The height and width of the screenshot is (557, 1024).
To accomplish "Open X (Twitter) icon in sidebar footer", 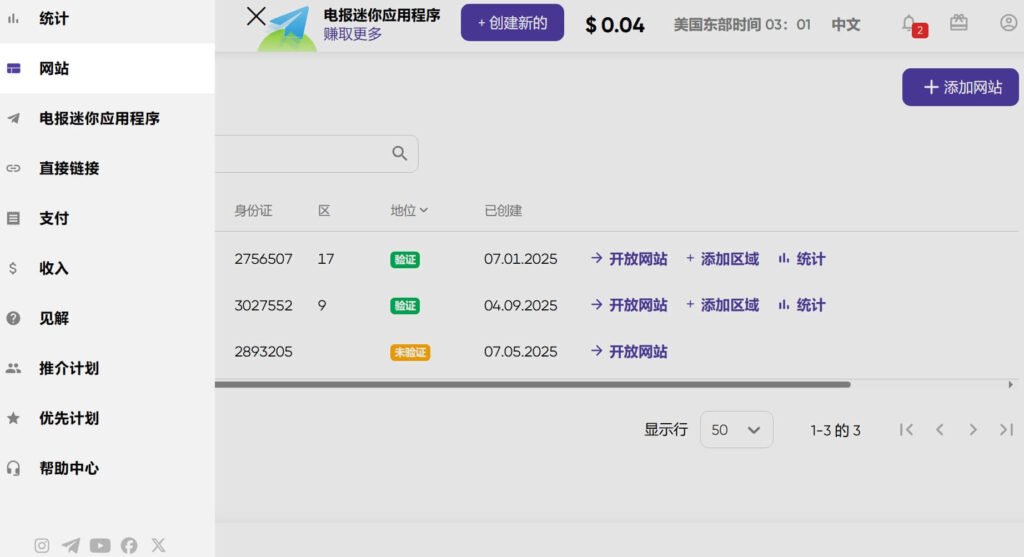I will (158, 545).
